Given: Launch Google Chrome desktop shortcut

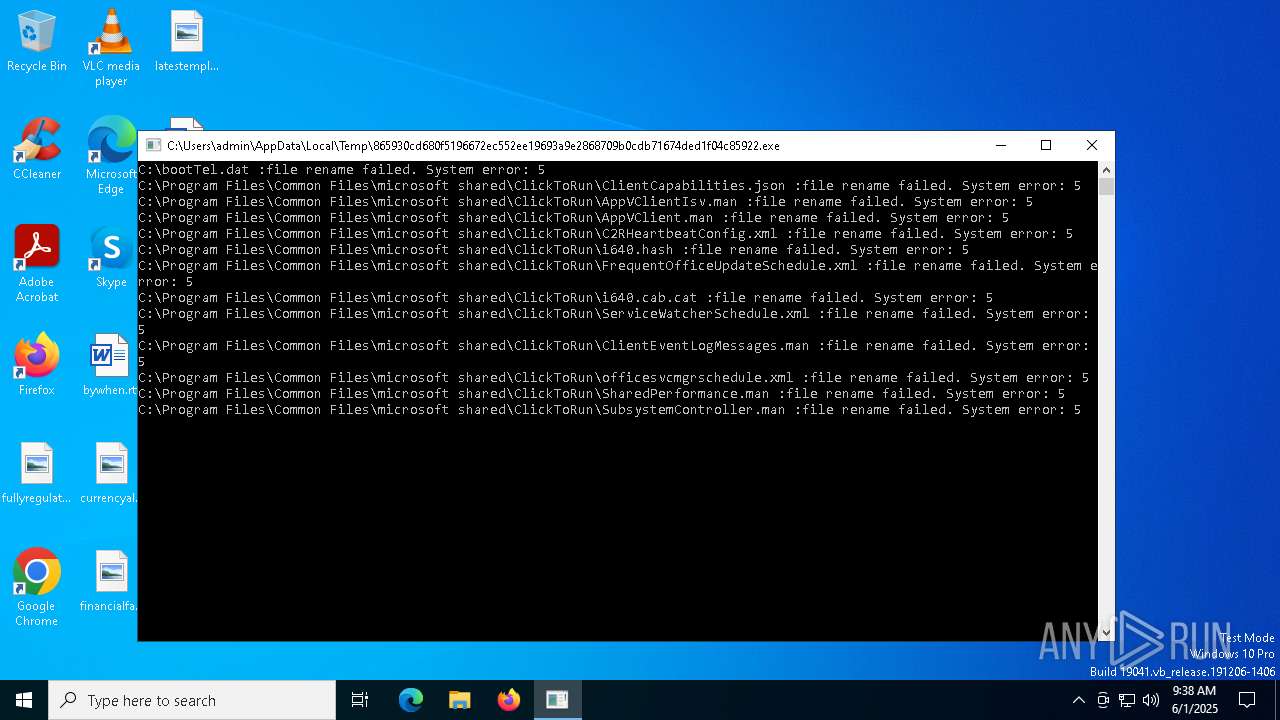Looking at the screenshot, I should pyautogui.click(x=37, y=589).
